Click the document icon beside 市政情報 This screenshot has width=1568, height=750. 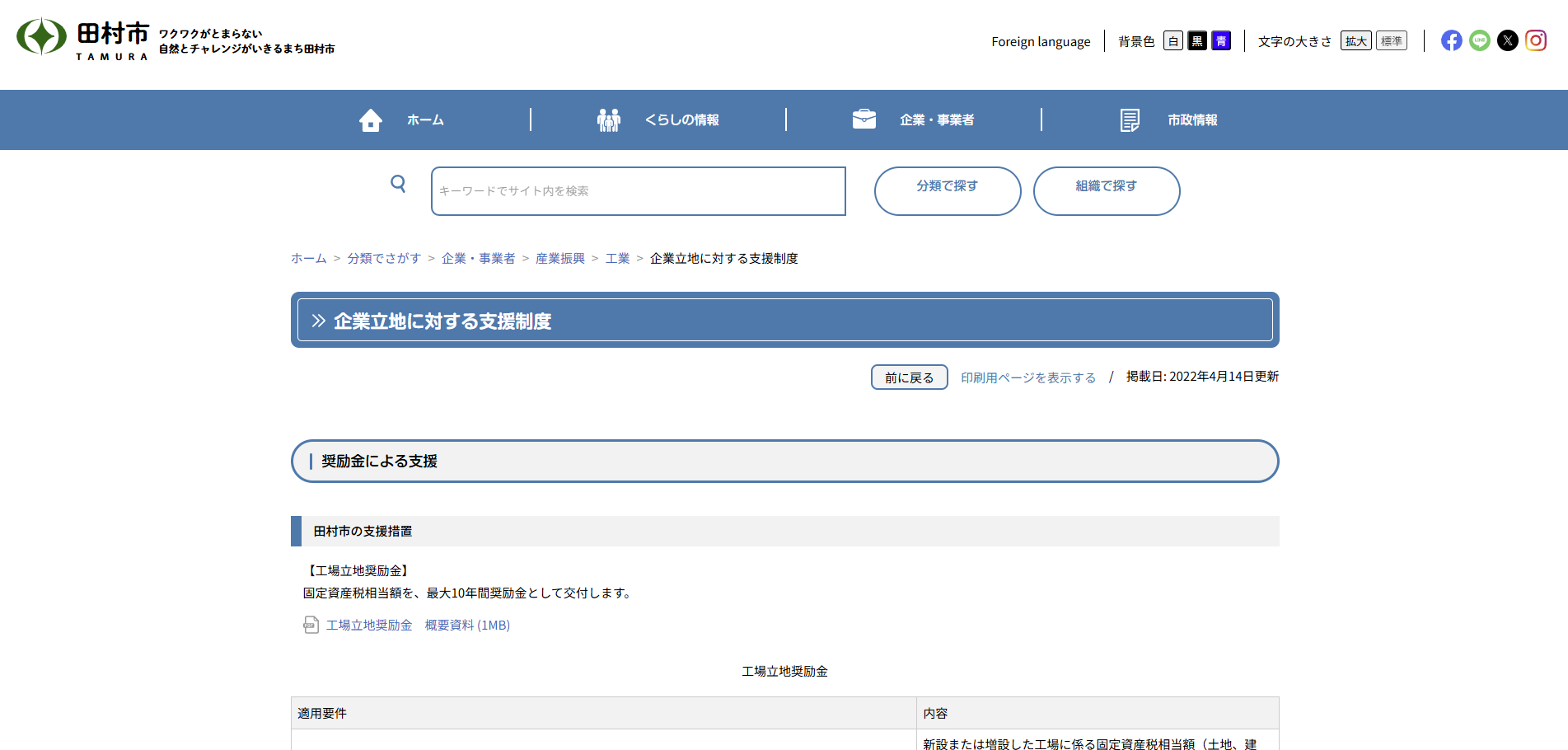[1130, 120]
